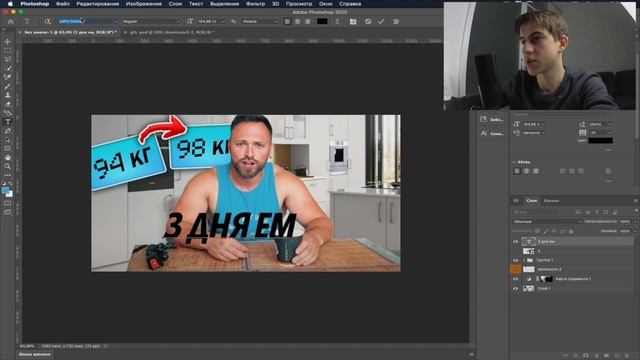Select the Horizontal Type tool
Viewport: 640px width, 360px height.
[7, 122]
